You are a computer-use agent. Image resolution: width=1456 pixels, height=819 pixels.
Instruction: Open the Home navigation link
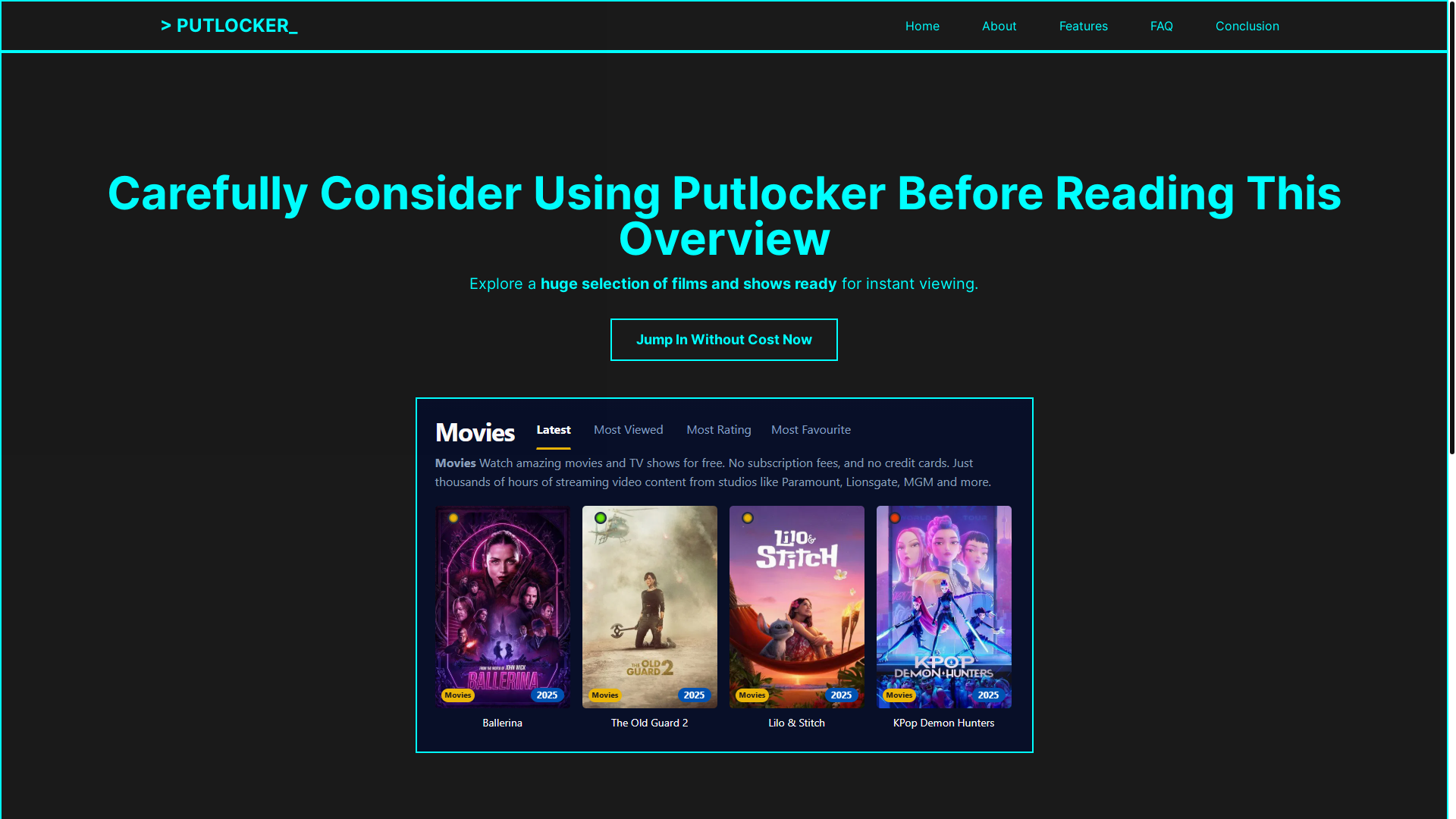(x=922, y=27)
